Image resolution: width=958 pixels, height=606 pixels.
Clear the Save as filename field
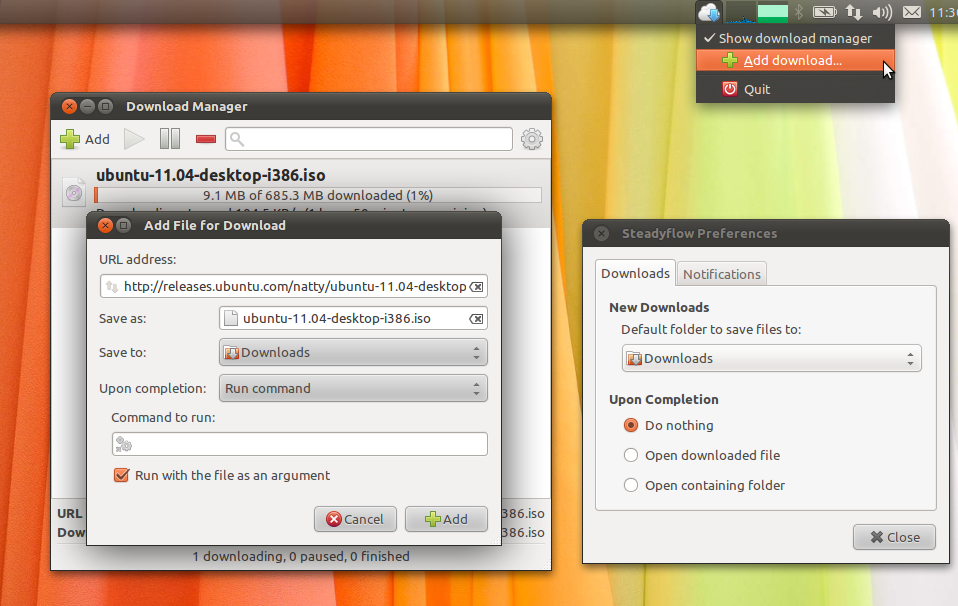click(477, 318)
